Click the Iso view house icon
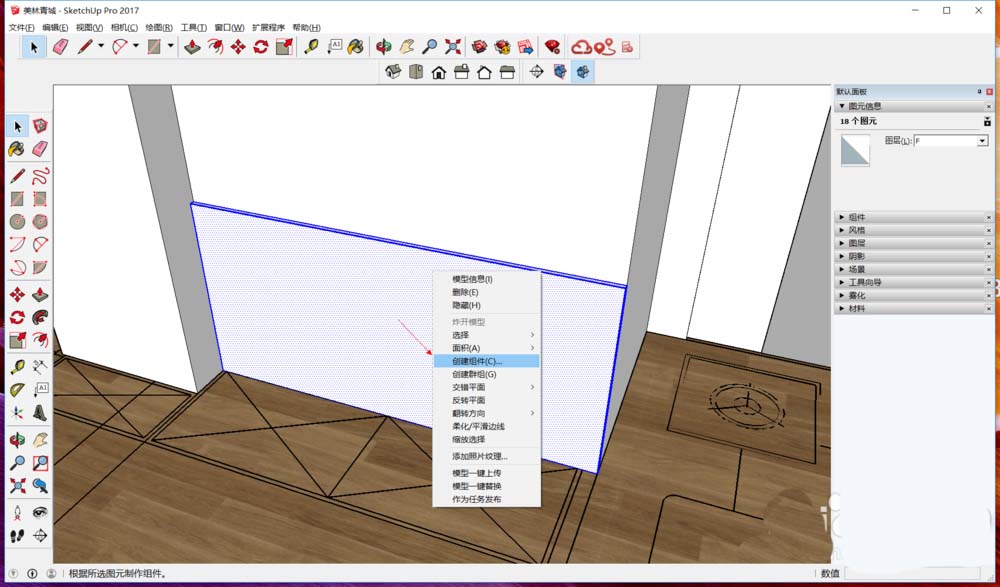 [391, 72]
